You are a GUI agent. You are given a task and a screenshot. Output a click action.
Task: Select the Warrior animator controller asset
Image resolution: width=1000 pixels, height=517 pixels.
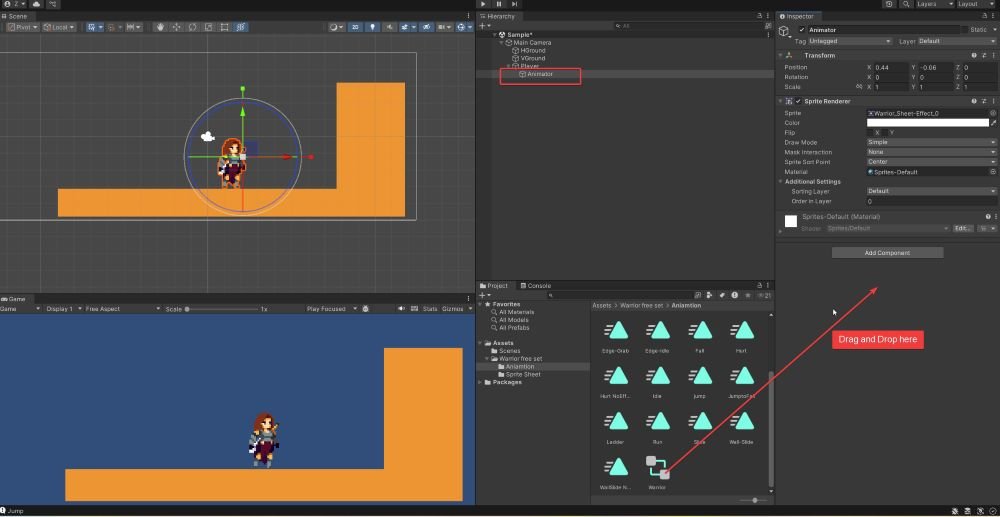[x=658, y=472]
